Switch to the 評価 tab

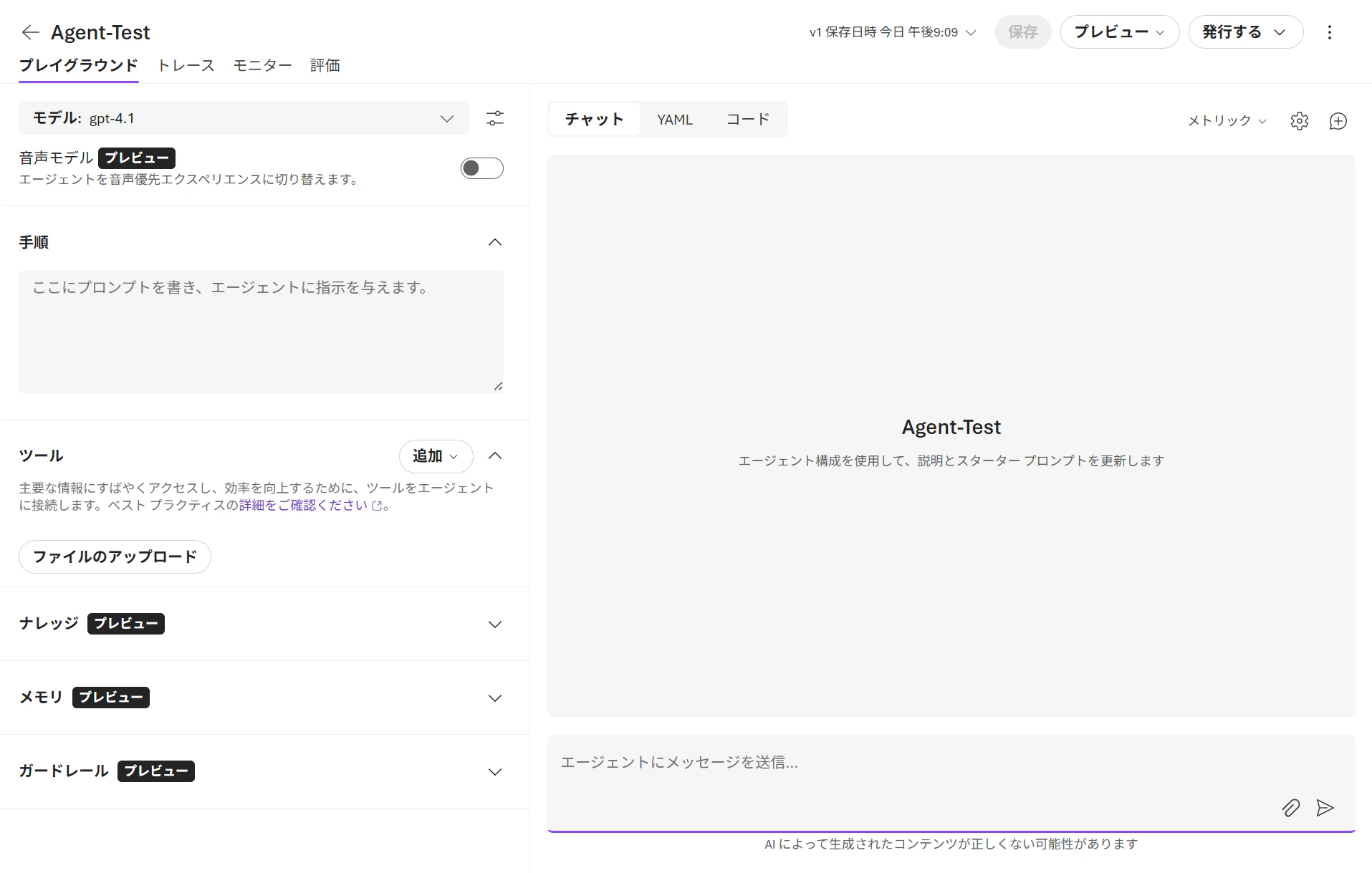click(325, 65)
